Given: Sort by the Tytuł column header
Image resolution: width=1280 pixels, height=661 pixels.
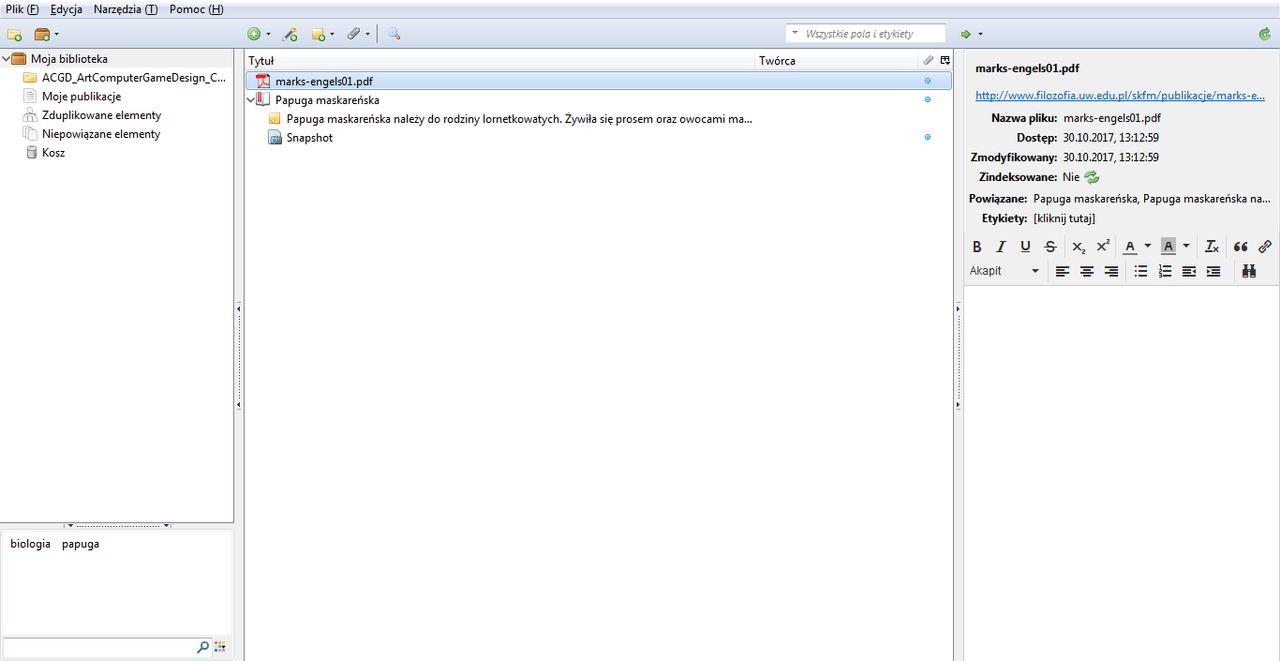Looking at the screenshot, I should [500, 60].
